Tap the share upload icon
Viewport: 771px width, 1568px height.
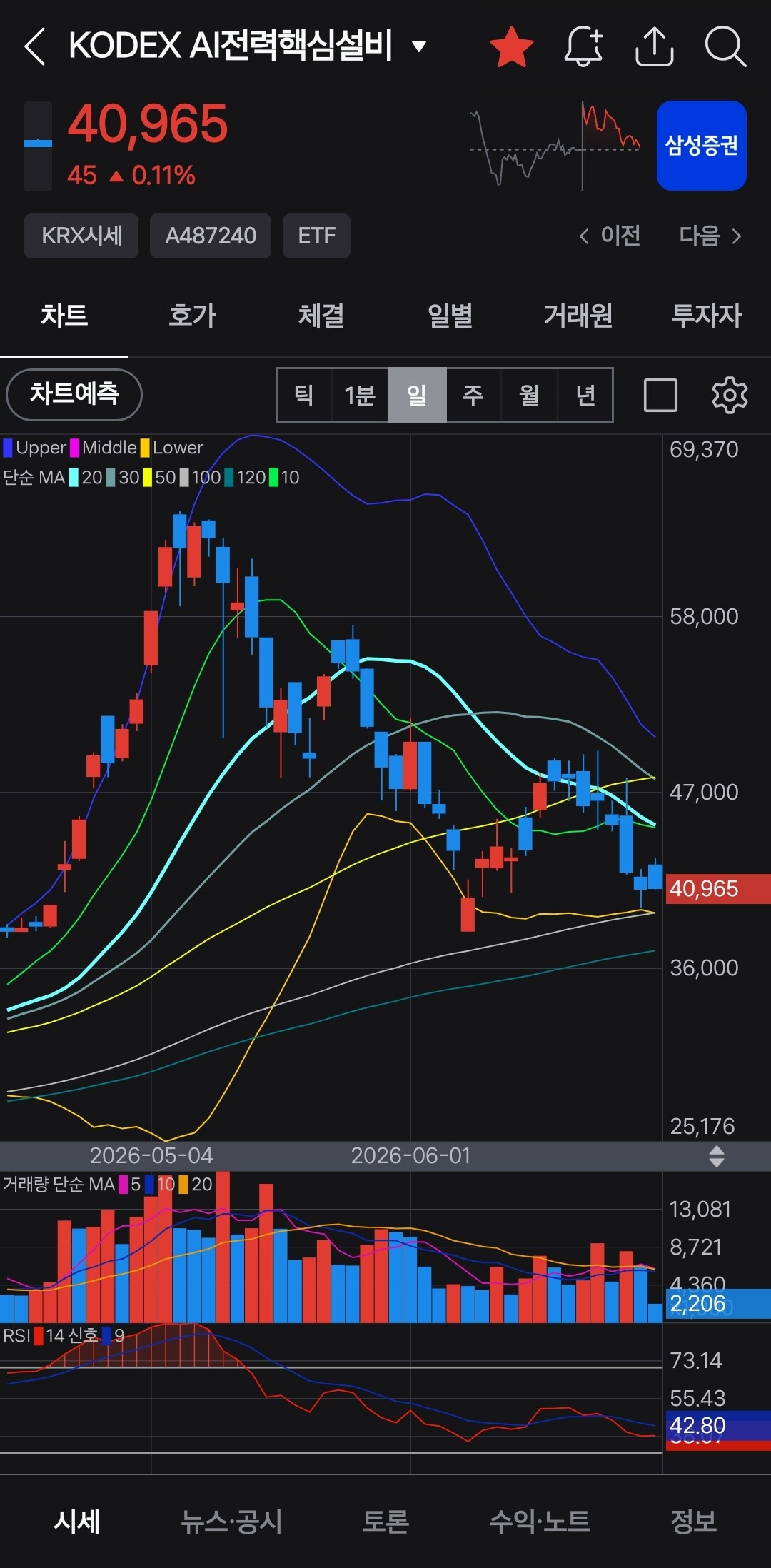point(655,46)
